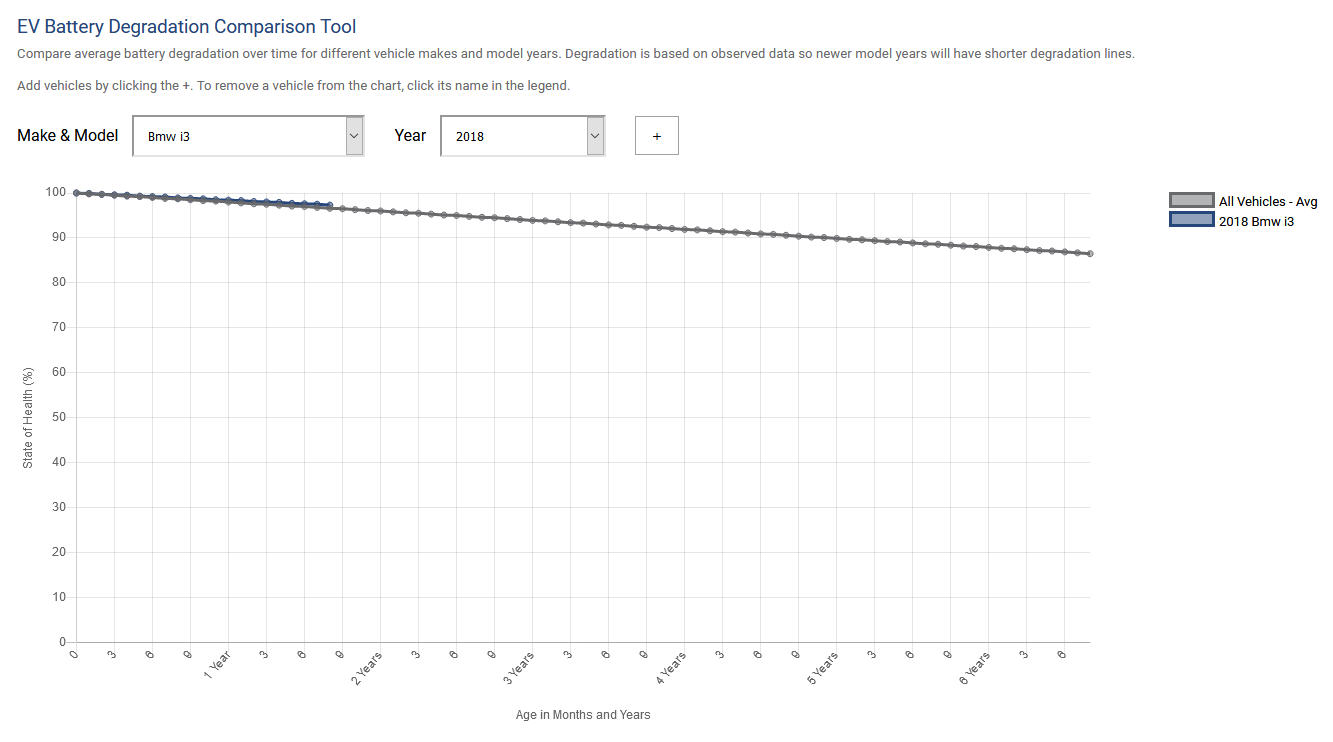Toggle All Vehicles - Avg legend label
The width and height of the screenshot is (1333, 742).
[1267, 202]
